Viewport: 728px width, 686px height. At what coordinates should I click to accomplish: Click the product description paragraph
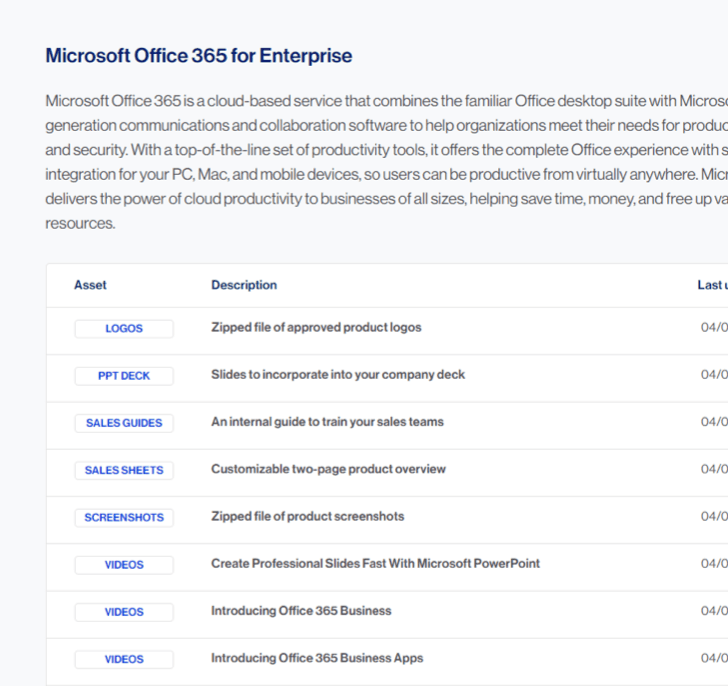click(387, 162)
